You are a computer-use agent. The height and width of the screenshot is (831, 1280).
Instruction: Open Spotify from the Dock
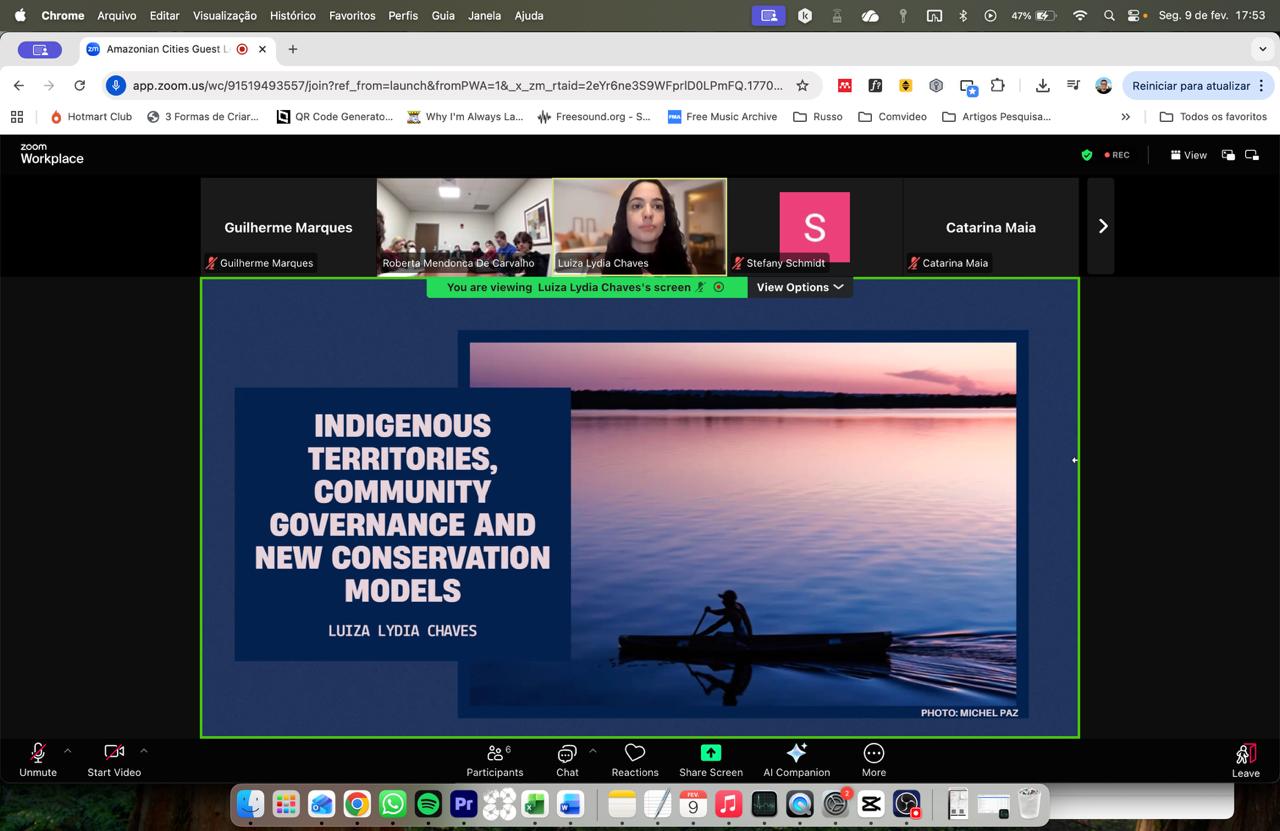[428, 804]
